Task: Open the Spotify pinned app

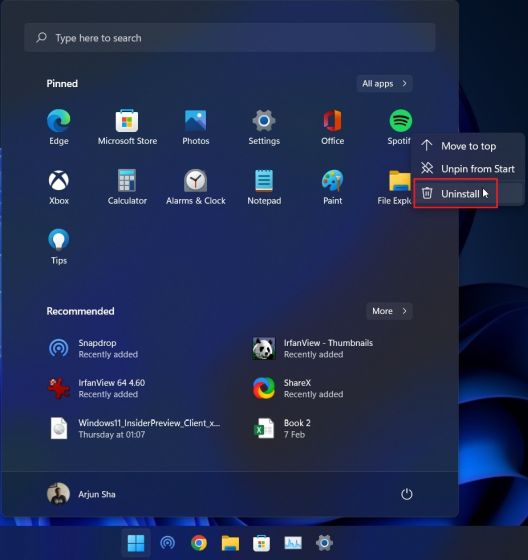Action: coord(400,128)
